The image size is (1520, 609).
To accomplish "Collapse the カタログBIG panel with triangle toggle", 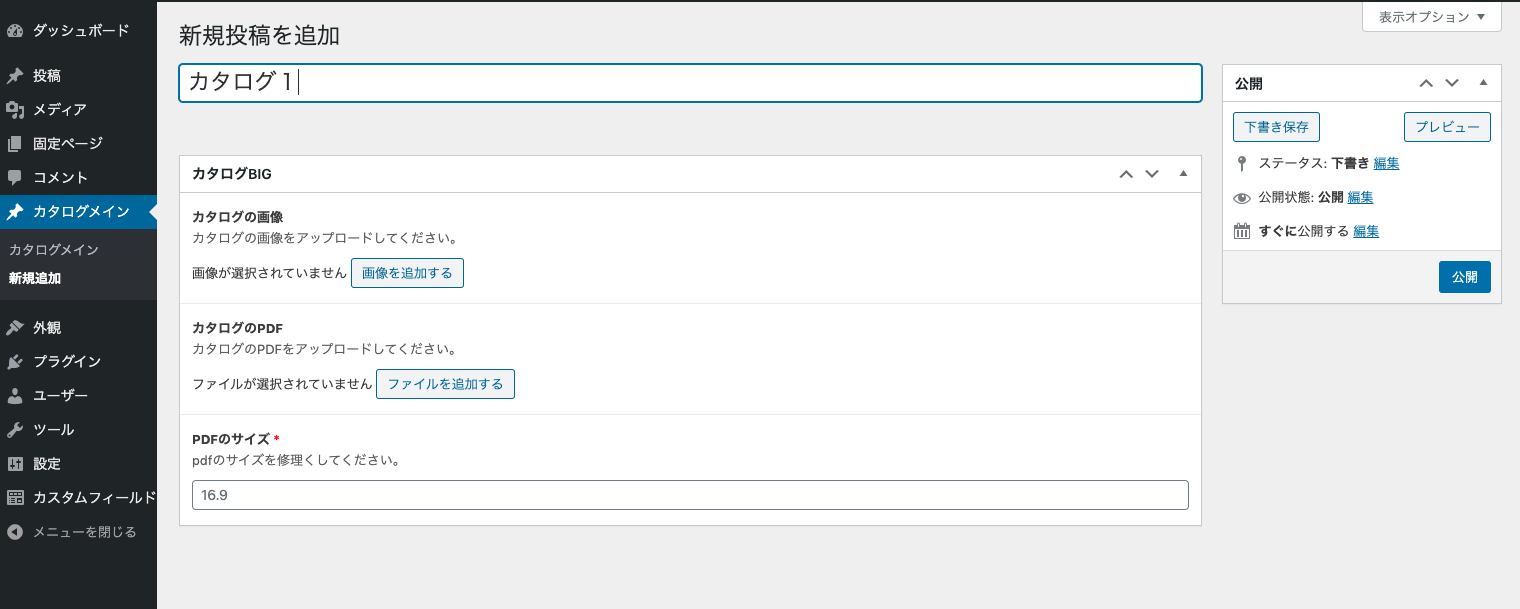I will tap(1183, 174).
